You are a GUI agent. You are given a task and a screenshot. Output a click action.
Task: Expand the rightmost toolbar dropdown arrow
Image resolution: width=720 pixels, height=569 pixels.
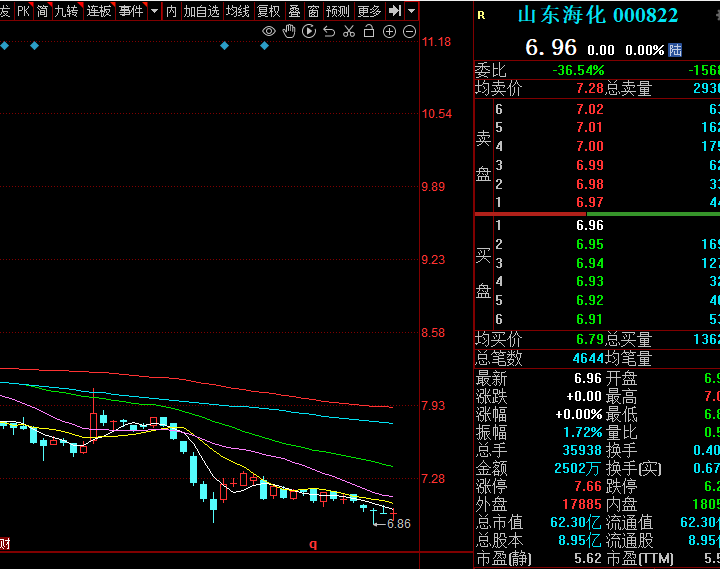412,10
